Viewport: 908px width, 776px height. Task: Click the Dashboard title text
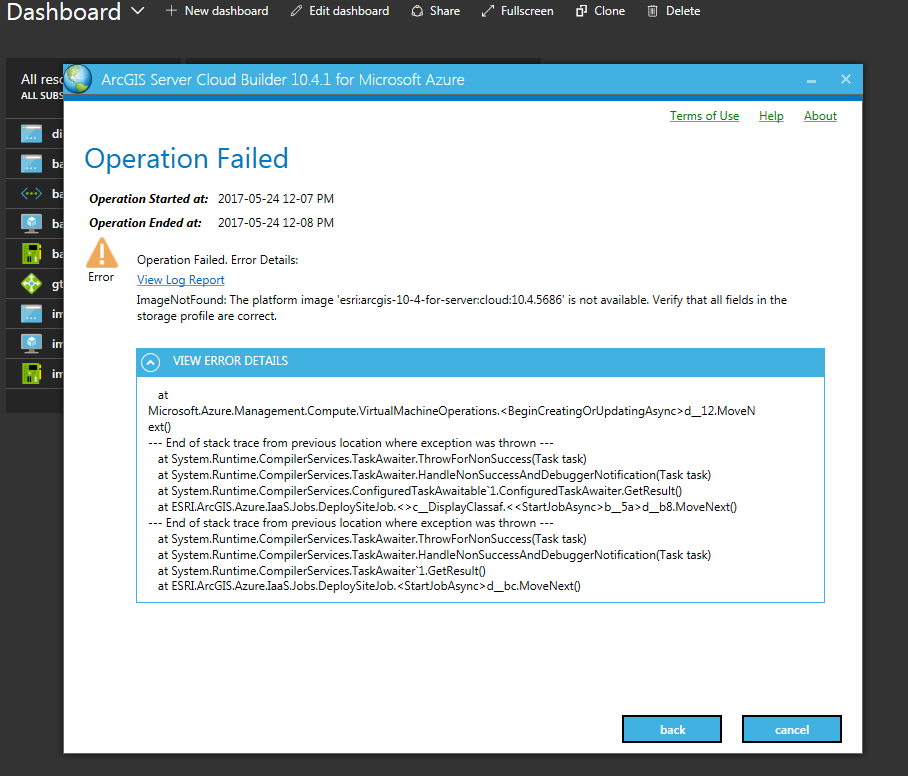(64, 12)
